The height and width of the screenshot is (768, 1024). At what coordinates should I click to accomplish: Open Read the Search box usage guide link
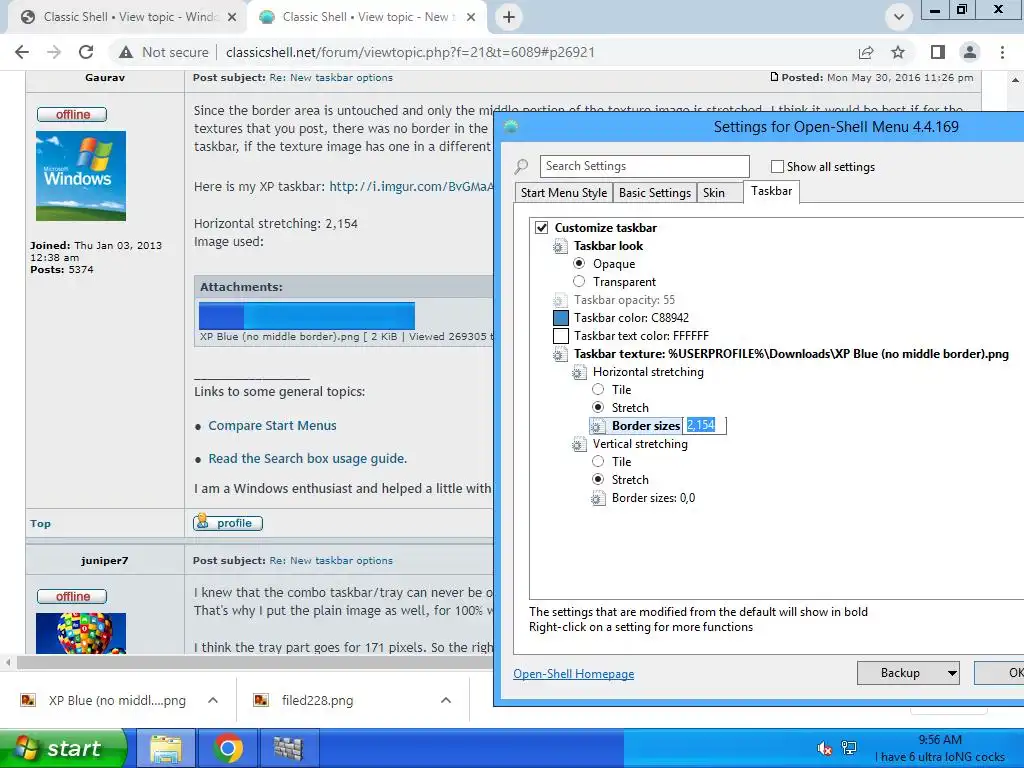(x=308, y=459)
